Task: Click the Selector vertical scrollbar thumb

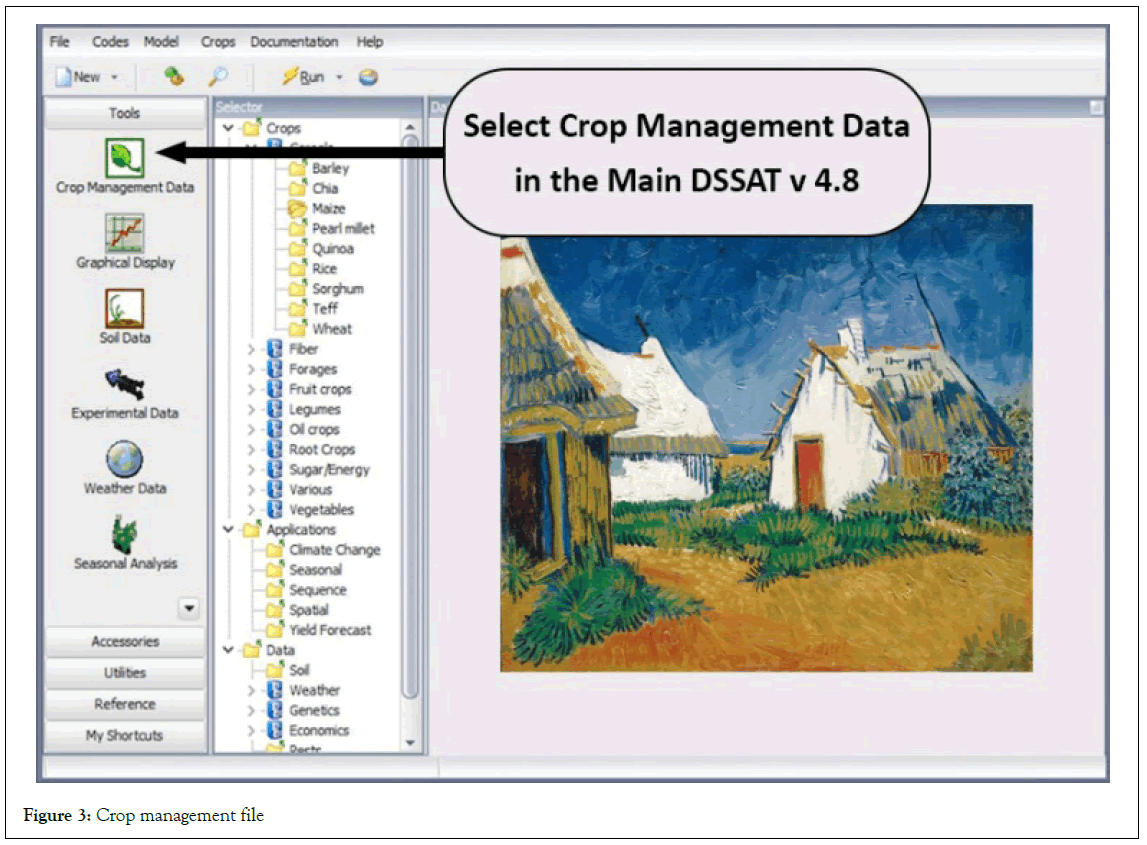Action: point(410,417)
